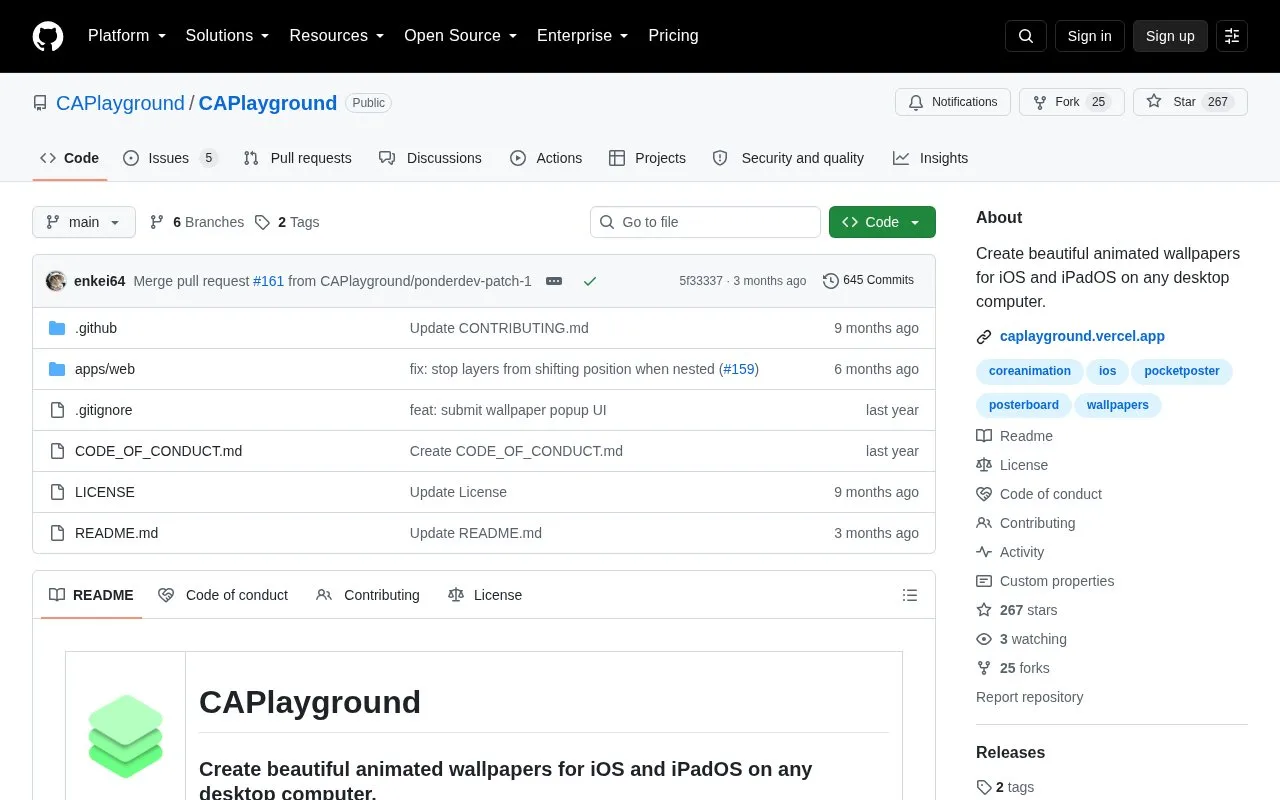Viewport: 1280px width, 800px height.
Task: Open the appearance settings icon button
Action: click(1232, 36)
